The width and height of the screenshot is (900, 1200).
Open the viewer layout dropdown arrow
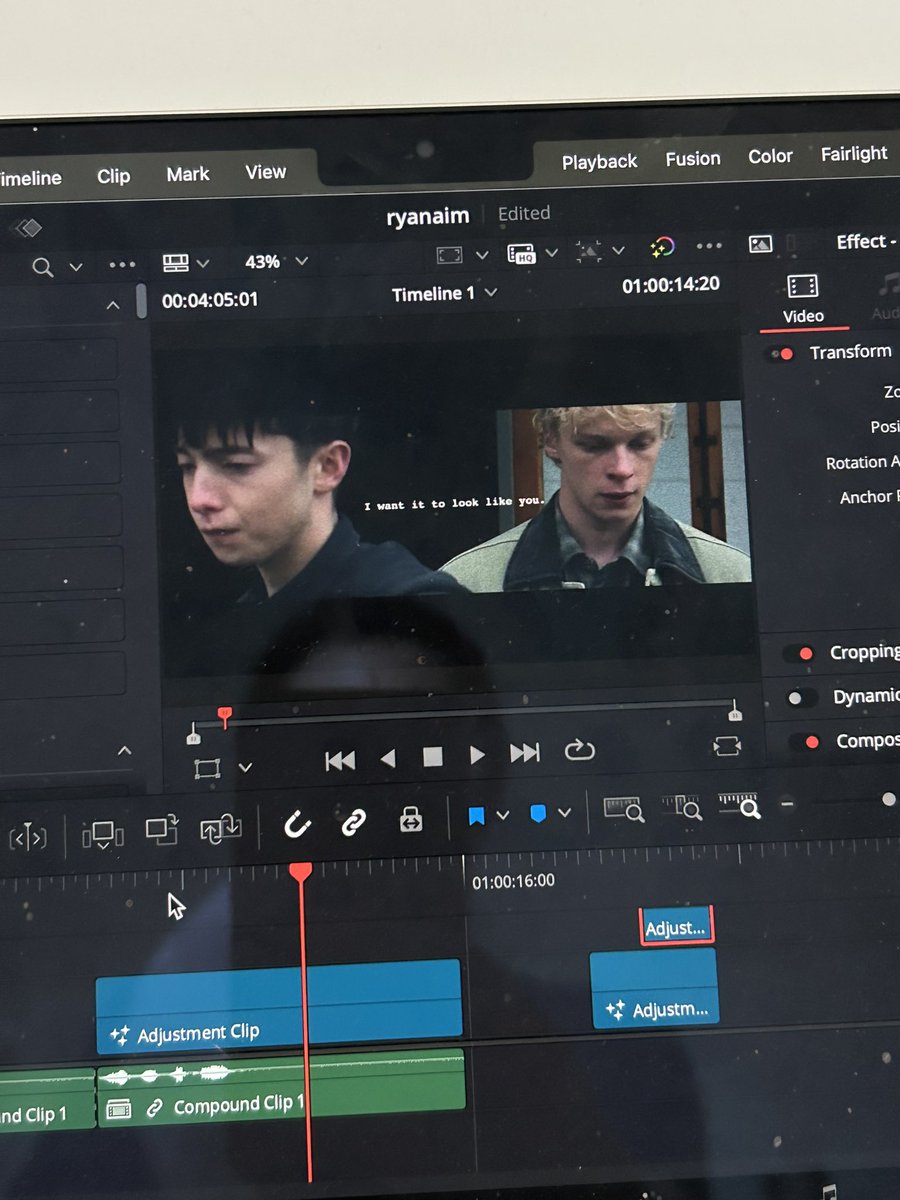point(204,263)
